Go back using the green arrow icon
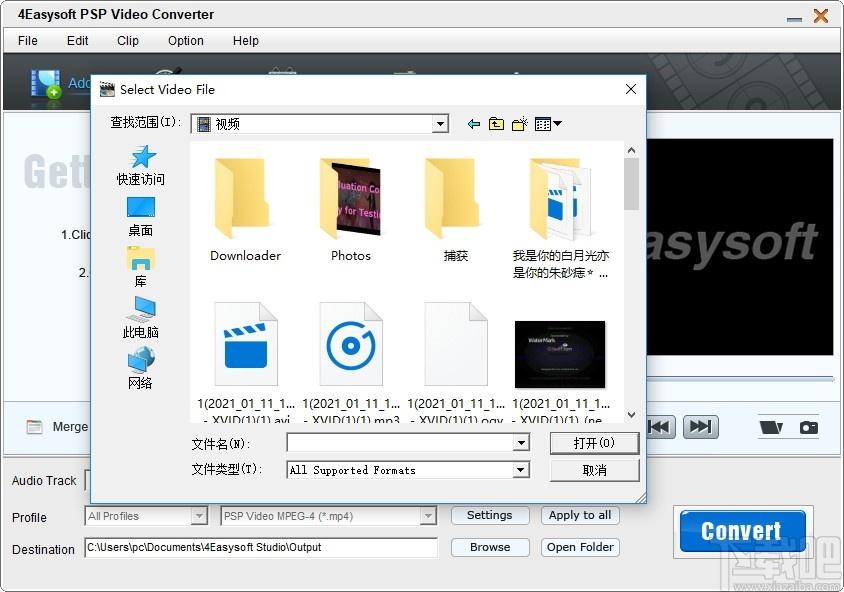The image size is (844, 592). tap(474, 124)
